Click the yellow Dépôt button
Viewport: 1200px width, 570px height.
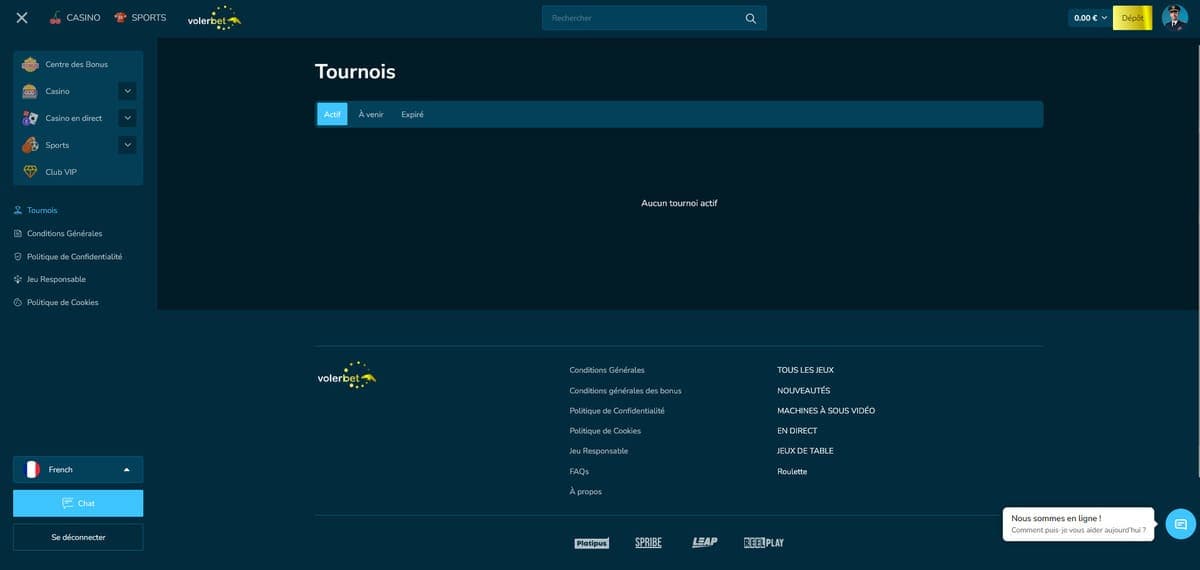1132,18
